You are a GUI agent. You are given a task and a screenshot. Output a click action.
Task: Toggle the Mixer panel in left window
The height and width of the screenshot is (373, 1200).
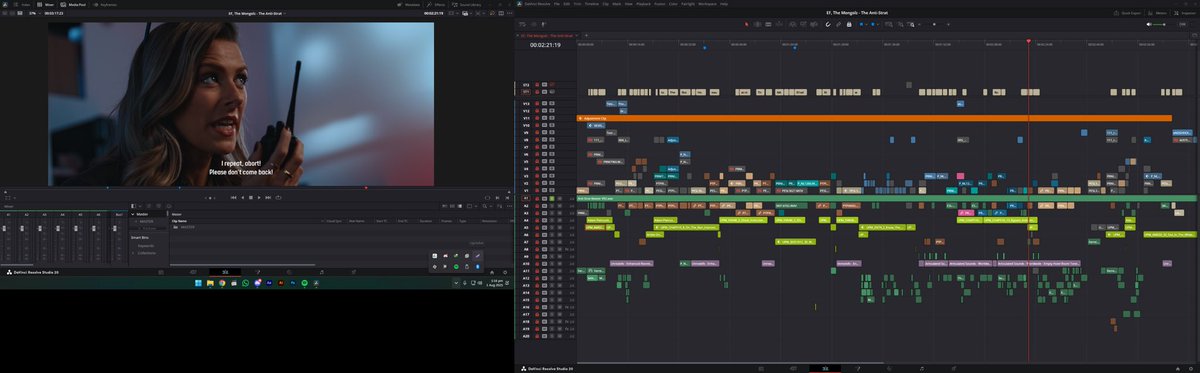[x=45, y=4]
